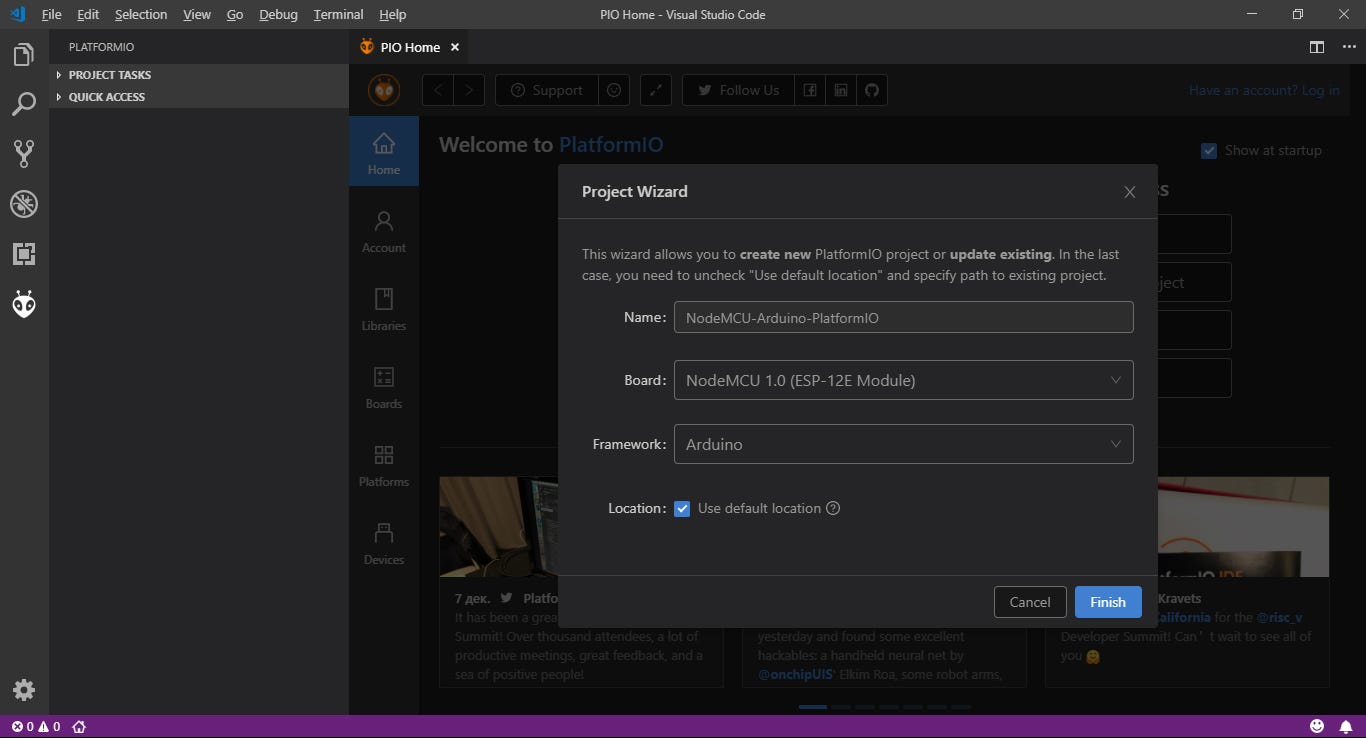This screenshot has height=738, width=1366.
Task: Go back with the left arrow in PIO Home
Action: [438, 90]
